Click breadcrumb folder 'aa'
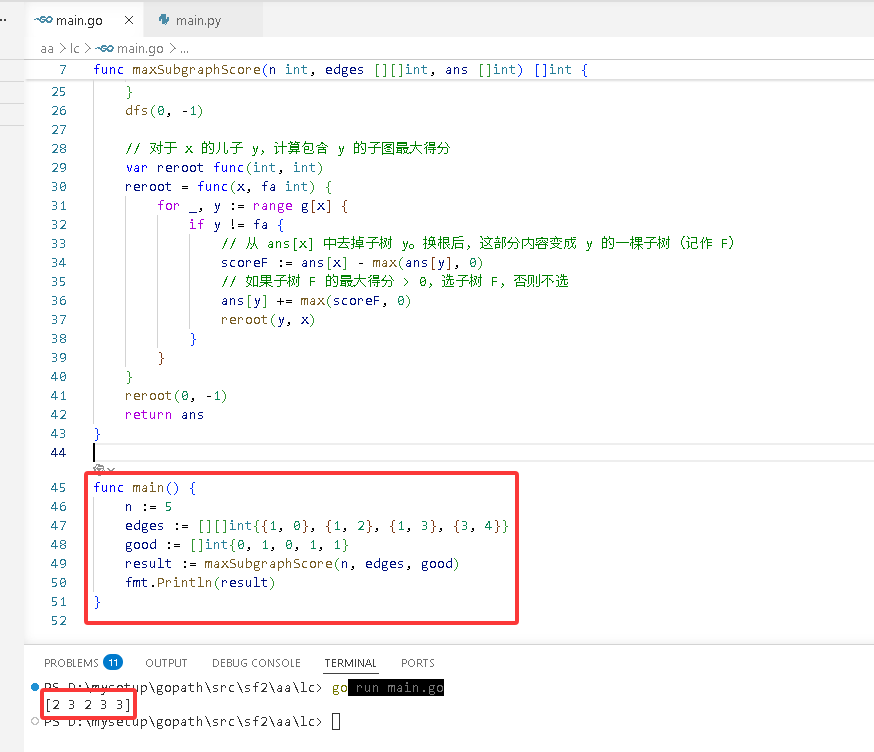874x752 pixels. click(47, 49)
